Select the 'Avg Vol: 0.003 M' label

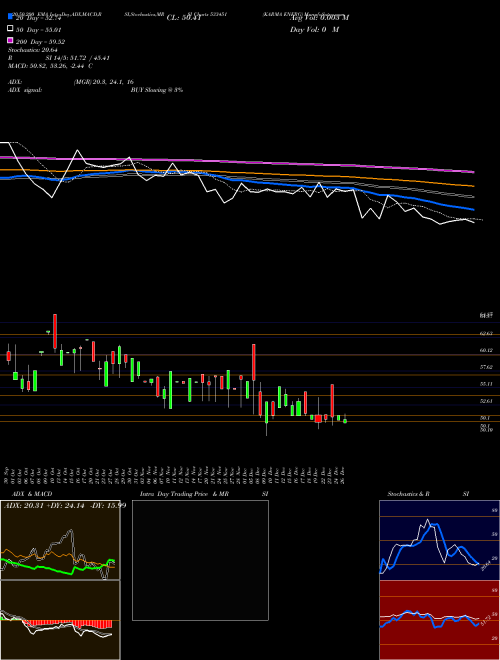point(319,18)
